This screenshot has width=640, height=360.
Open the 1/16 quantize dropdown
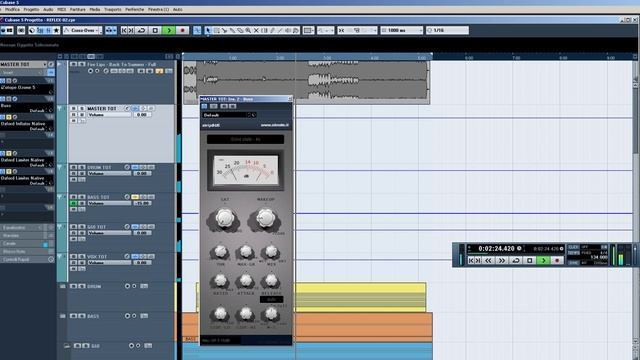pyautogui.click(x=447, y=30)
